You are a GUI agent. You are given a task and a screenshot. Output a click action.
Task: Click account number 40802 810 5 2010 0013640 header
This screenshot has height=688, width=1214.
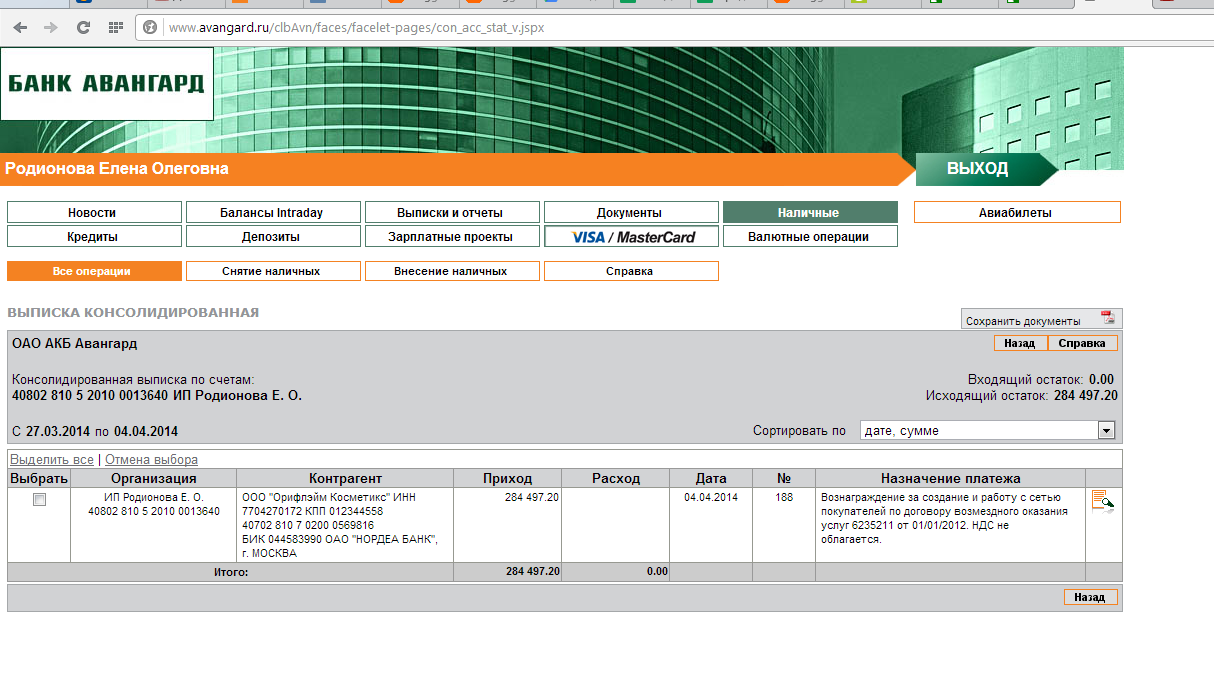[90, 395]
